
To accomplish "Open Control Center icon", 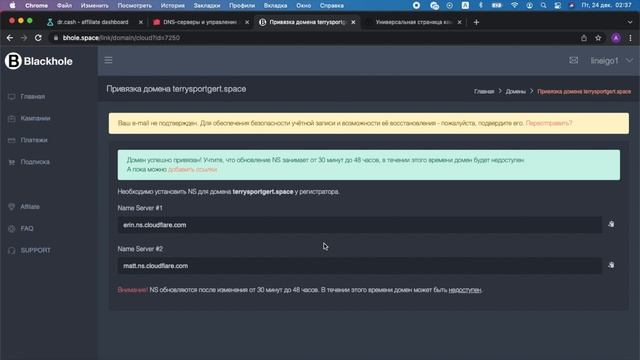I will [x=558, y=5].
